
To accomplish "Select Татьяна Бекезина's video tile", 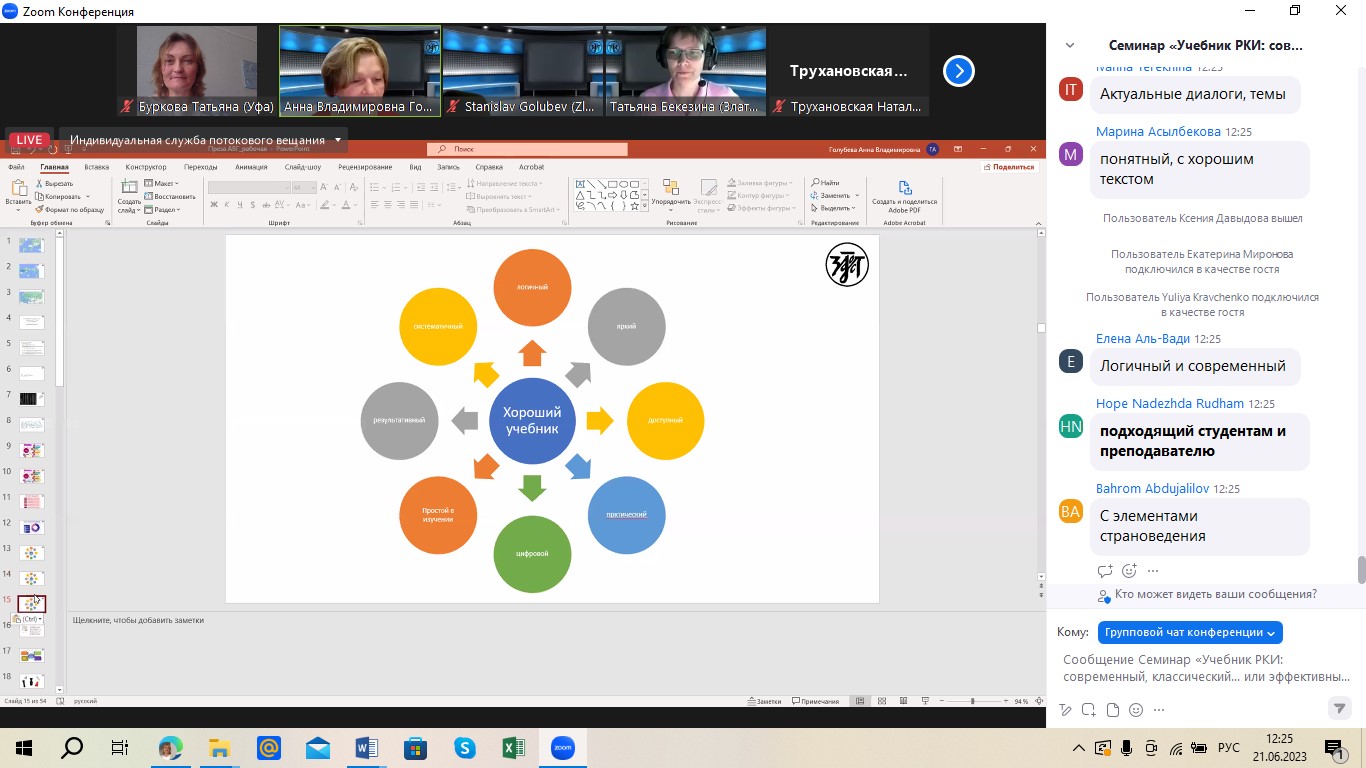I will (x=685, y=71).
